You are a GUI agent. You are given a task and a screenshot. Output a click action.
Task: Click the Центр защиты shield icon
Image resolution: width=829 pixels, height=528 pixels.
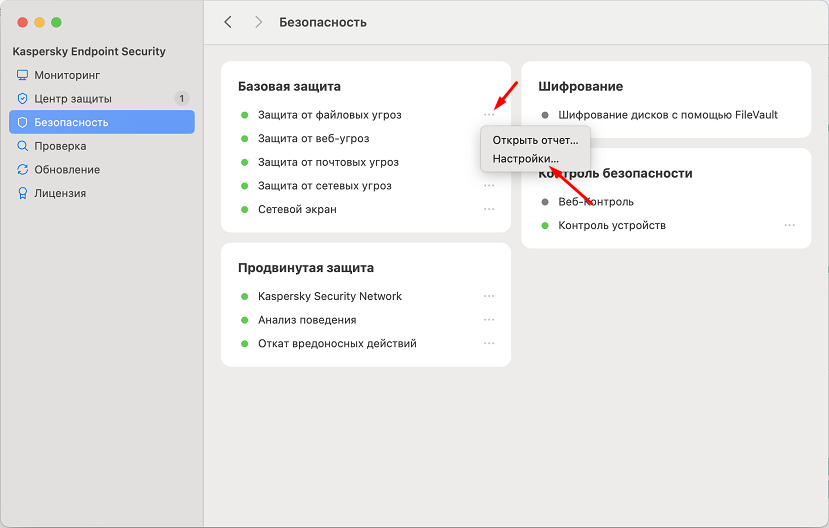pyautogui.click(x=23, y=99)
